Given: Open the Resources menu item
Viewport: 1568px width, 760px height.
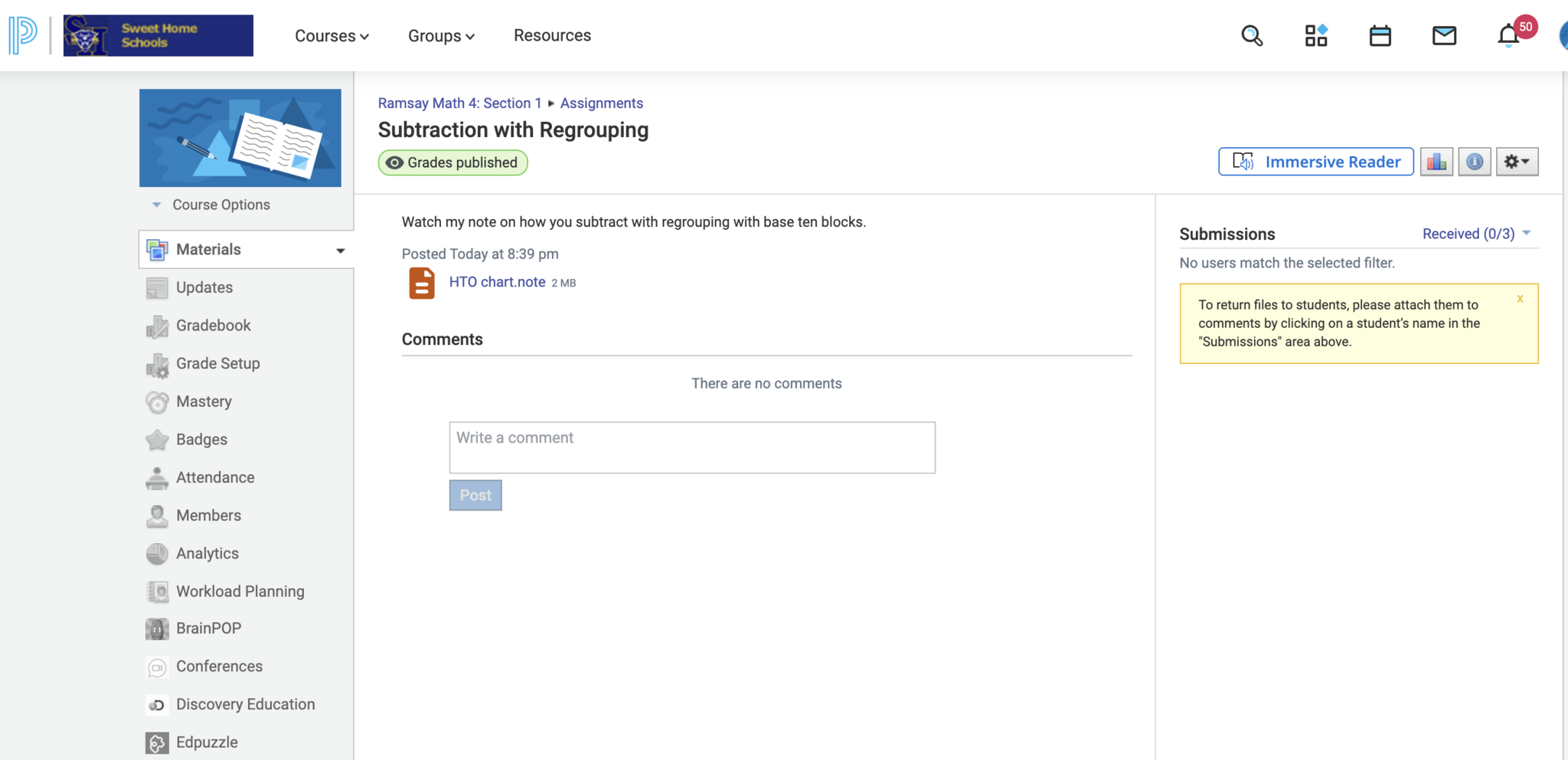Looking at the screenshot, I should click(552, 36).
